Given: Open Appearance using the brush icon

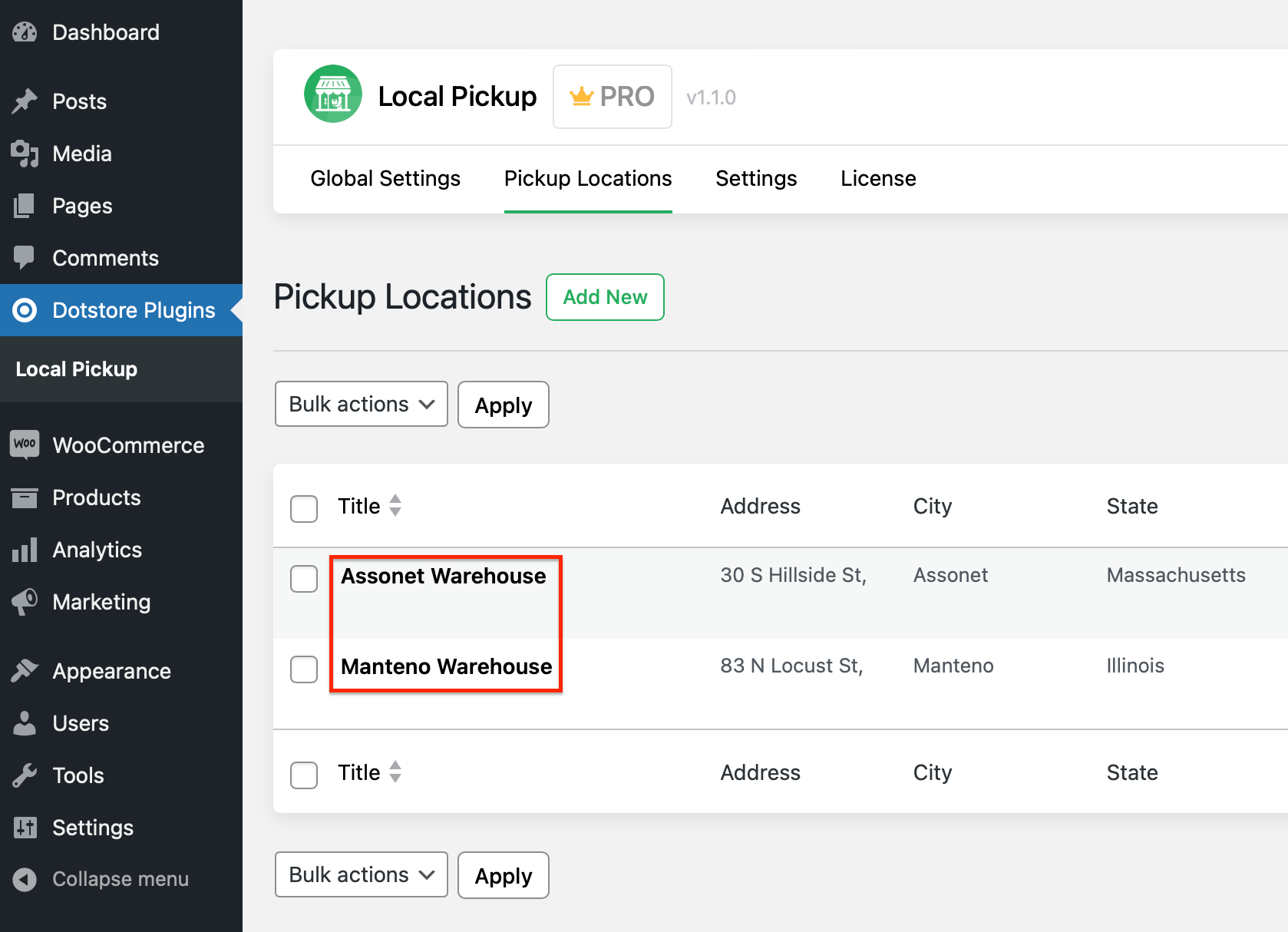Looking at the screenshot, I should pos(25,670).
